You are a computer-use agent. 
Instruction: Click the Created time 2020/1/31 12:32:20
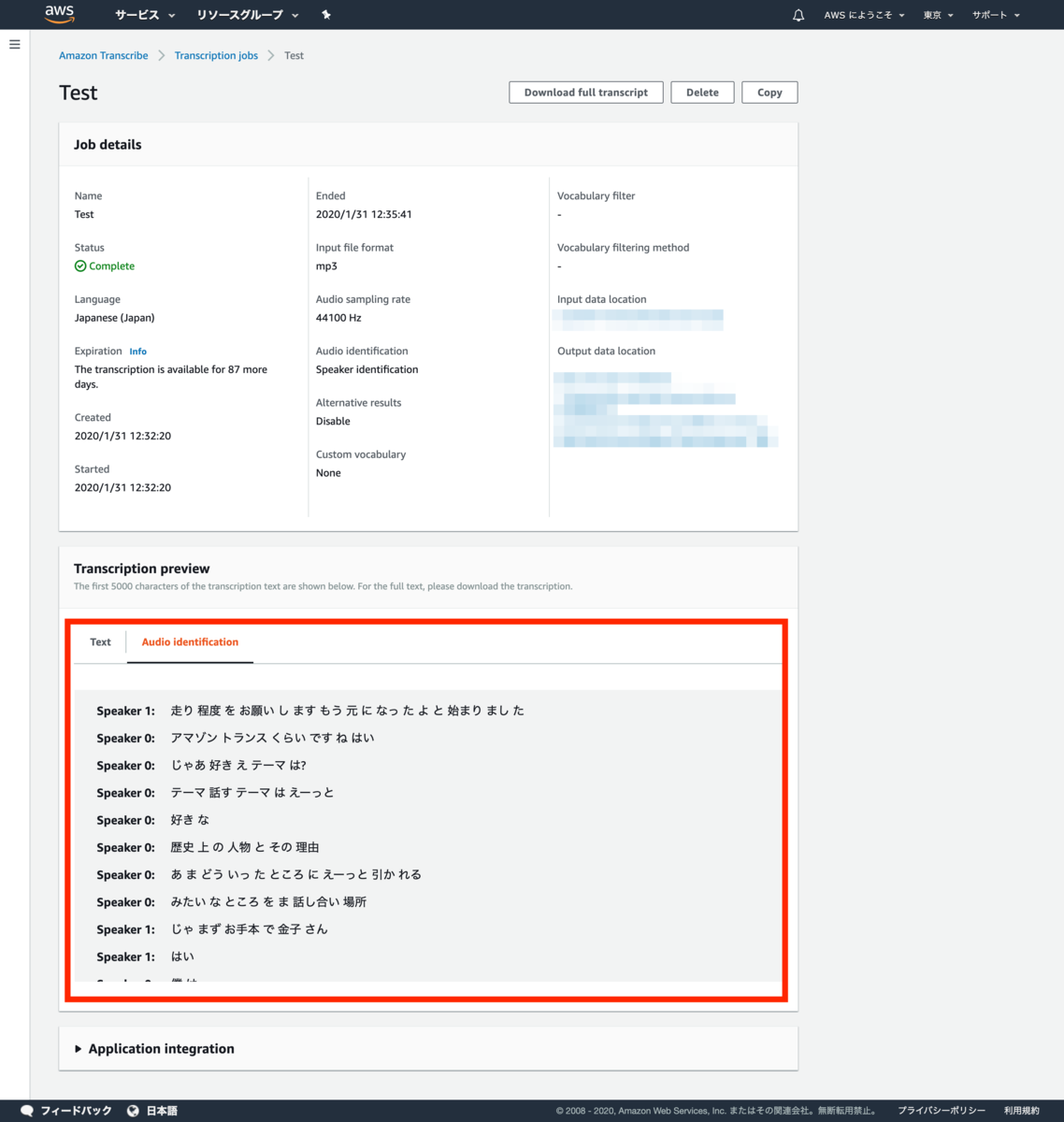(x=122, y=436)
